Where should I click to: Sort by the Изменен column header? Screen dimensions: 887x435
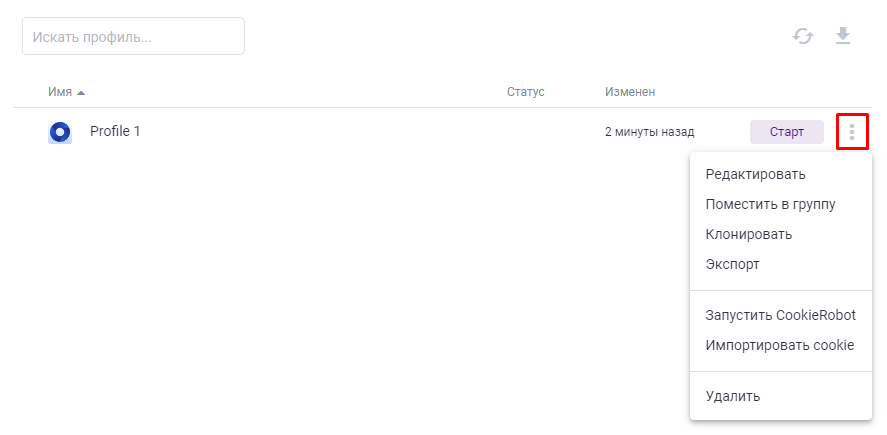[x=630, y=92]
